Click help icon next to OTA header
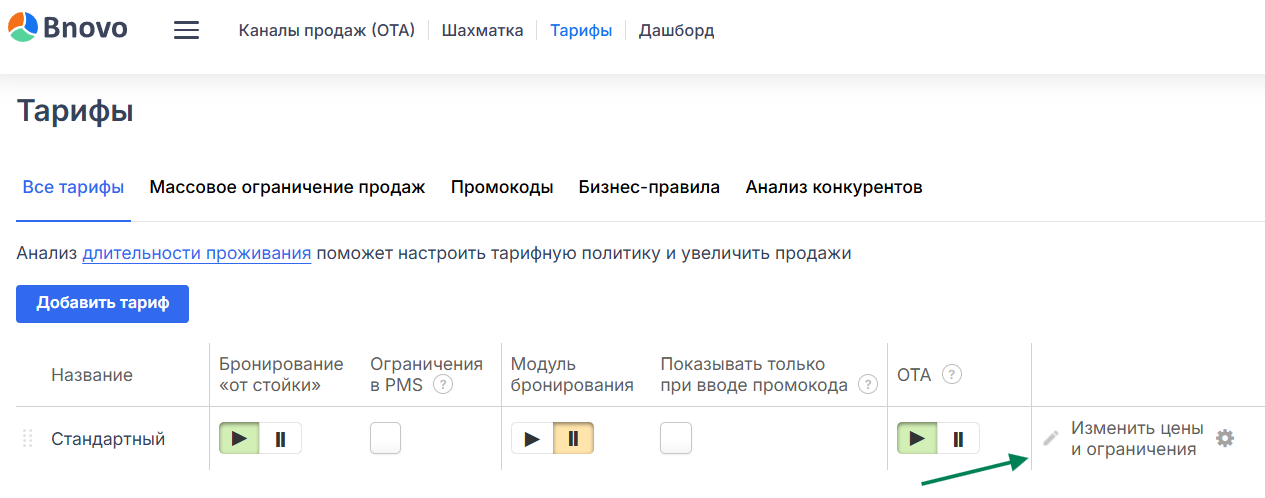The height and width of the screenshot is (498, 1265). point(952,375)
